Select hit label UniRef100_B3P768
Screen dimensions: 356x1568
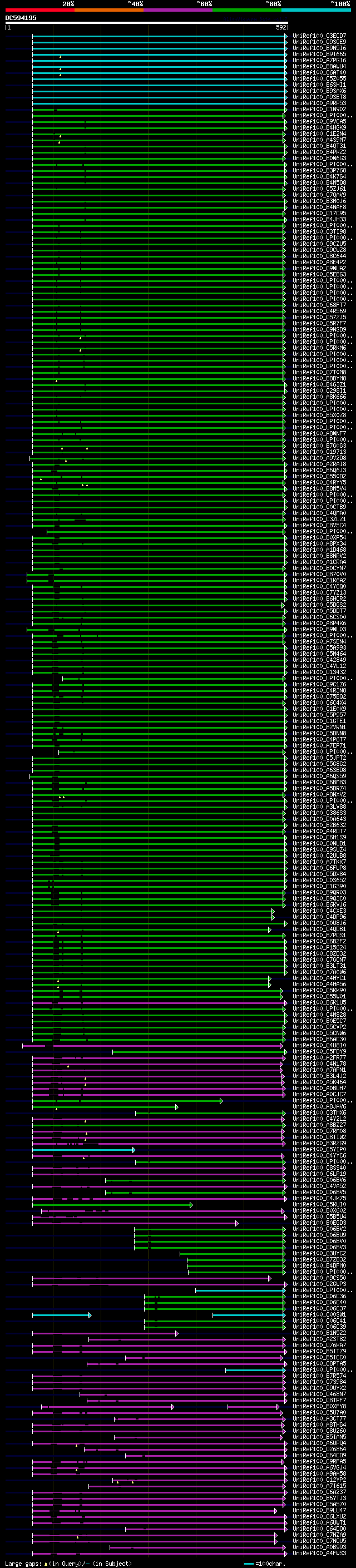coord(319,170)
